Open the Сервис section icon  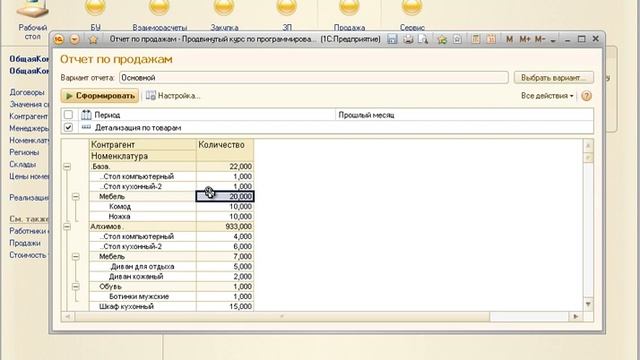point(411,7)
